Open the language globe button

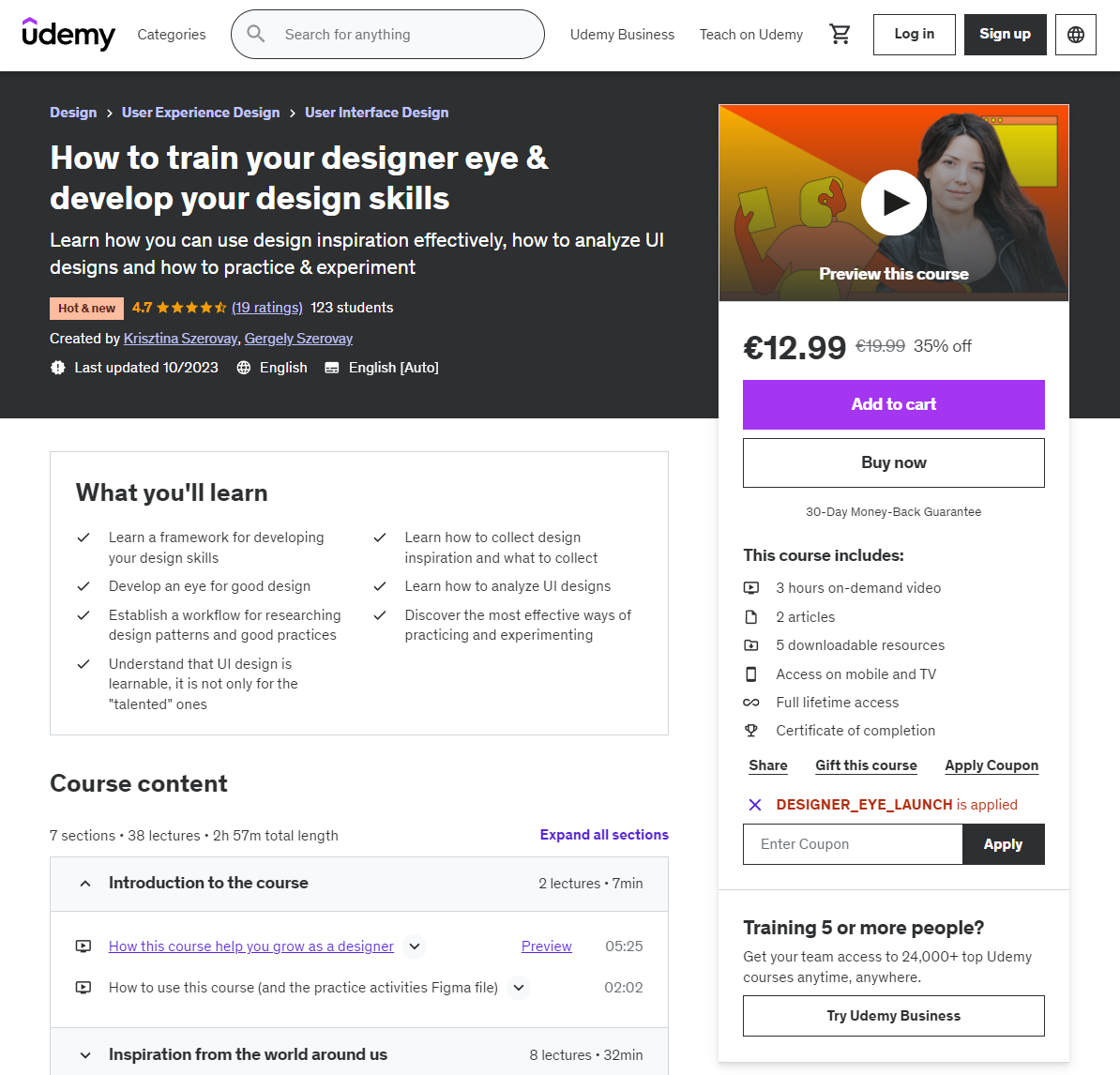tap(1076, 35)
